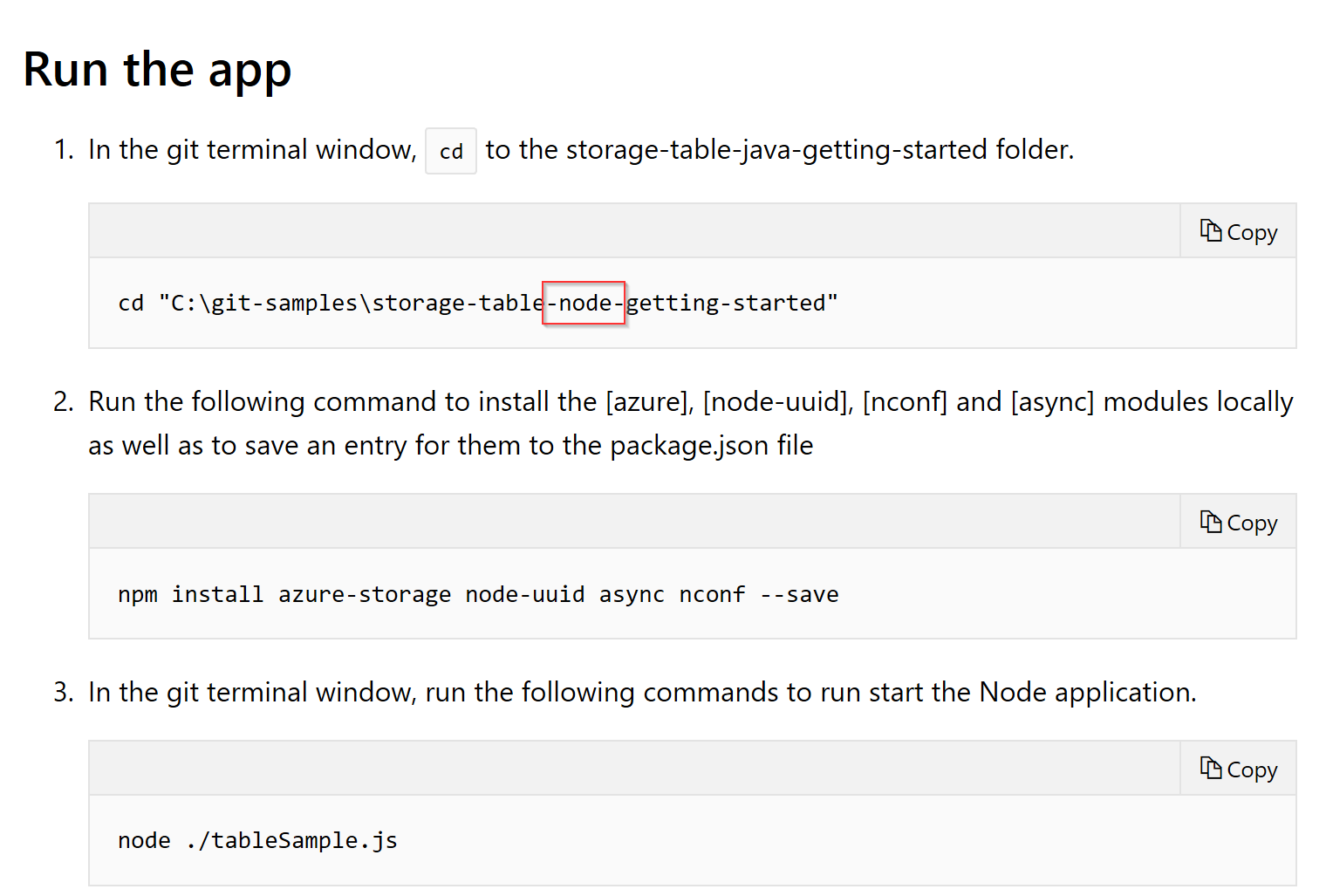Click the Copy button above npm install command
This screenshot has width=1326, height=896.
click(1238, 521)
